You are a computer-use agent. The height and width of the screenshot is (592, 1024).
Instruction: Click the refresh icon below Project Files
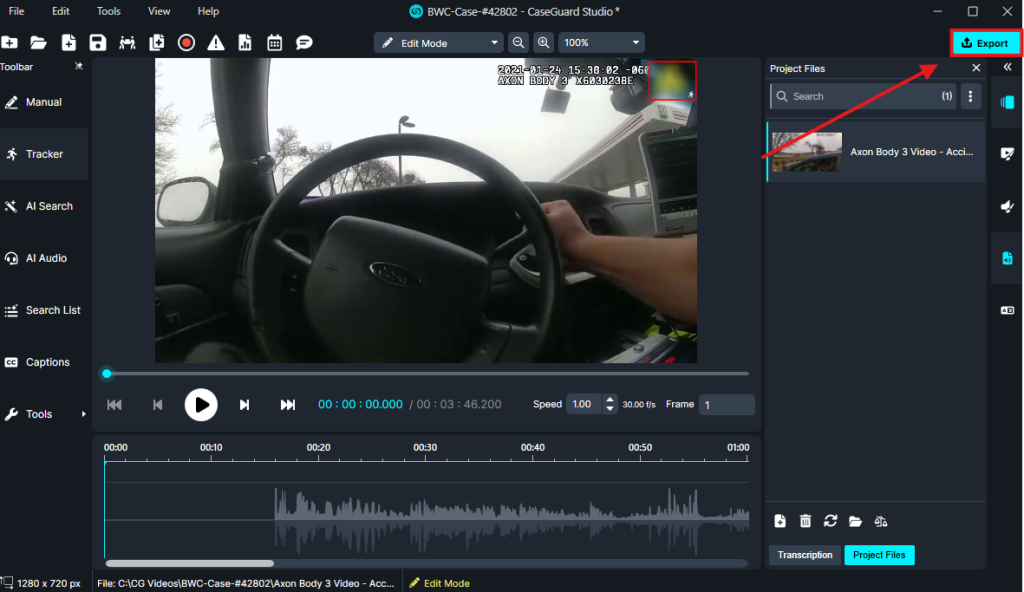(830, 521)
